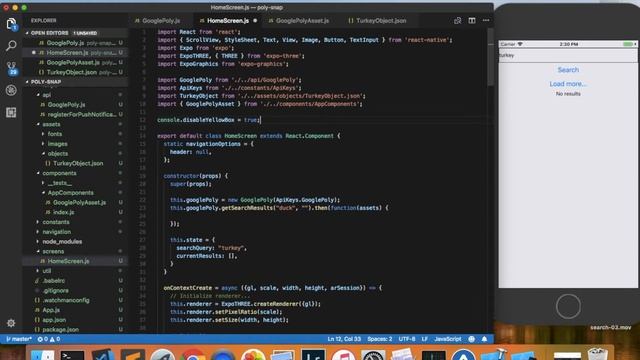This screenshot has width=640, height=360.
Task: Open the Extensions view
Action: pyautogui.click(x=11, y=112)
